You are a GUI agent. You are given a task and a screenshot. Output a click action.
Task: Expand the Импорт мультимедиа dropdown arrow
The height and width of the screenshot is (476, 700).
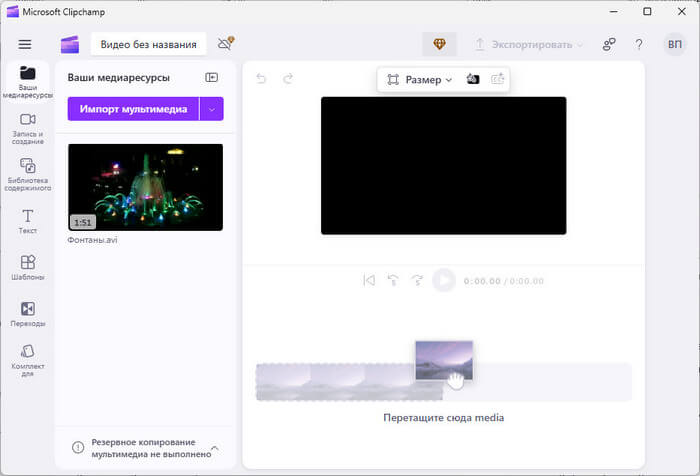coord(211,109)
